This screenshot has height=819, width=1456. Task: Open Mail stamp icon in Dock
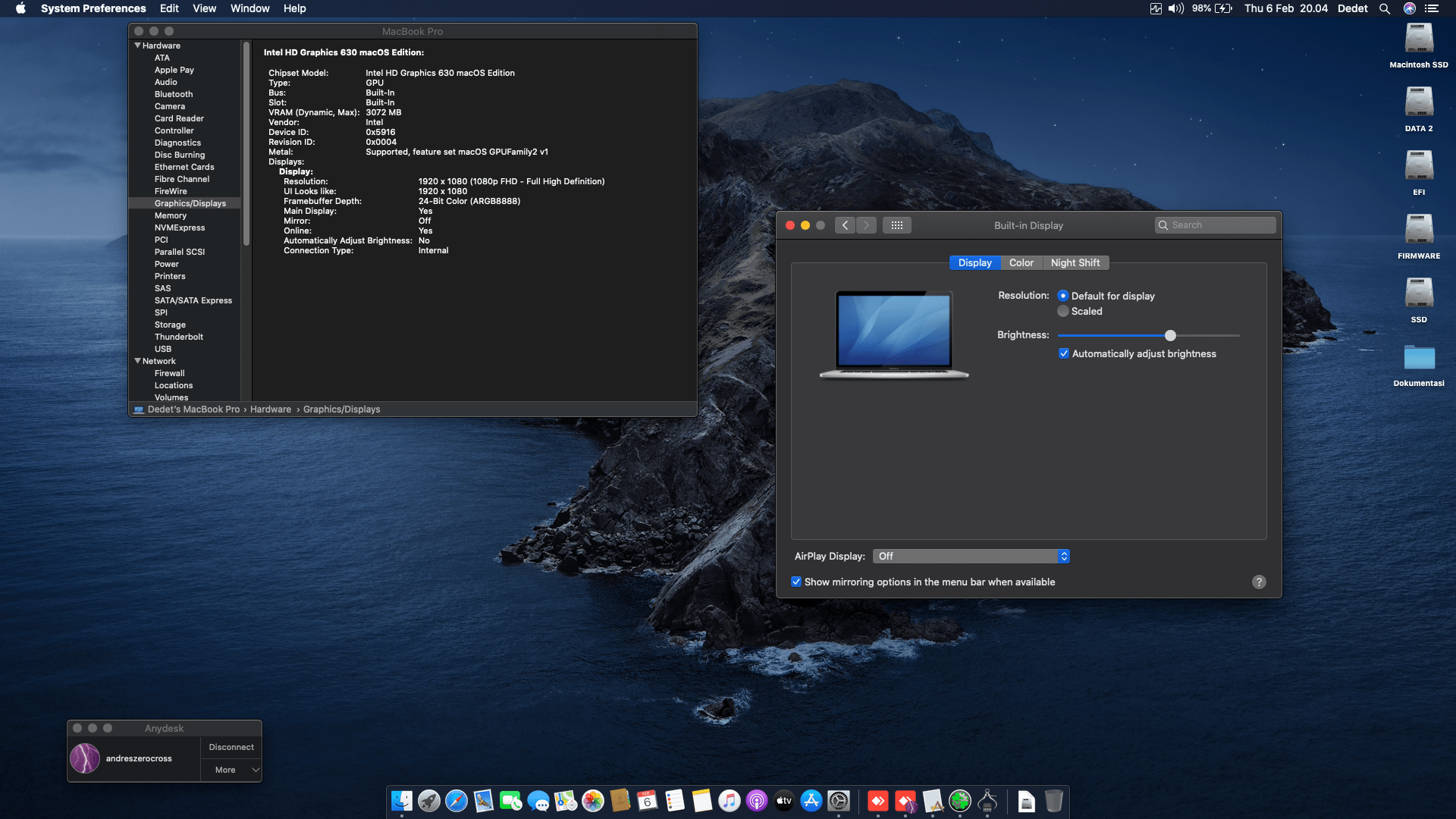pyautogui.click(x=484, y=801)
